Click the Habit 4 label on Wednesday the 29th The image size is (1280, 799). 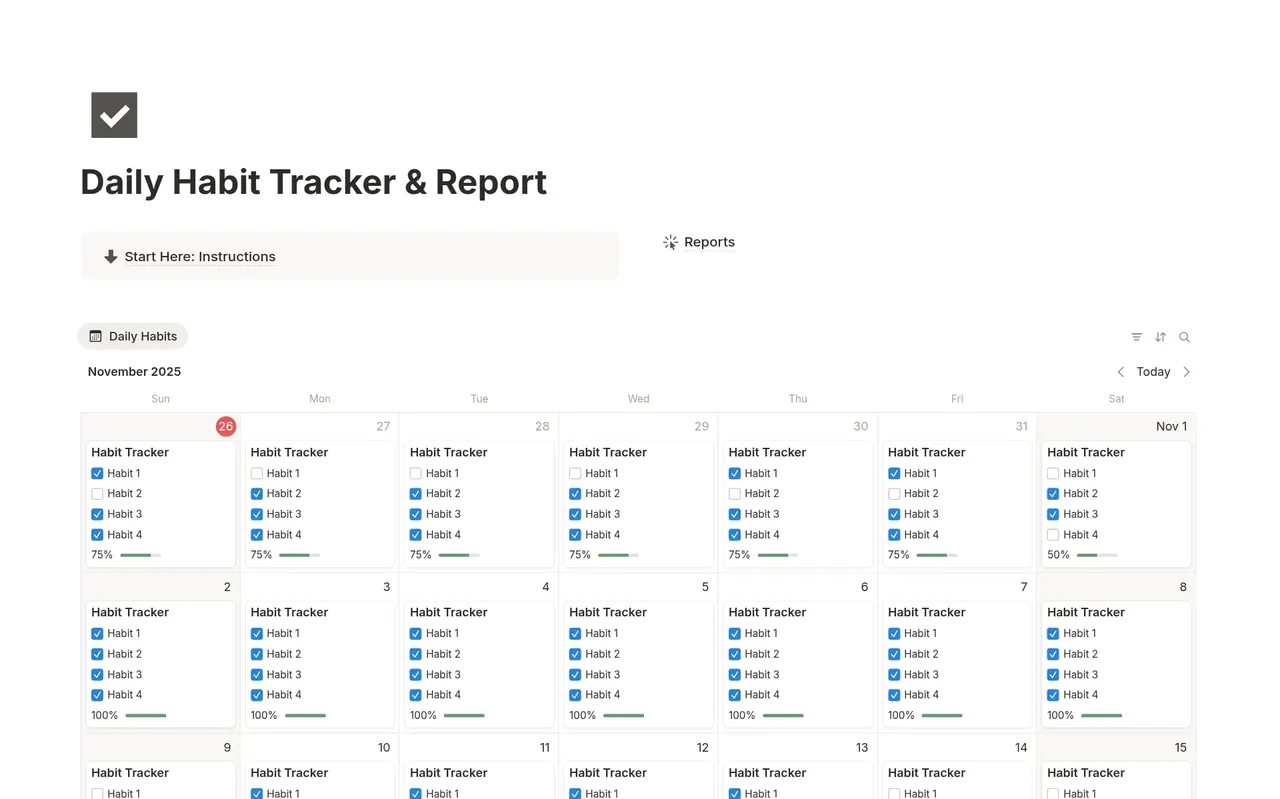(602, 535)
